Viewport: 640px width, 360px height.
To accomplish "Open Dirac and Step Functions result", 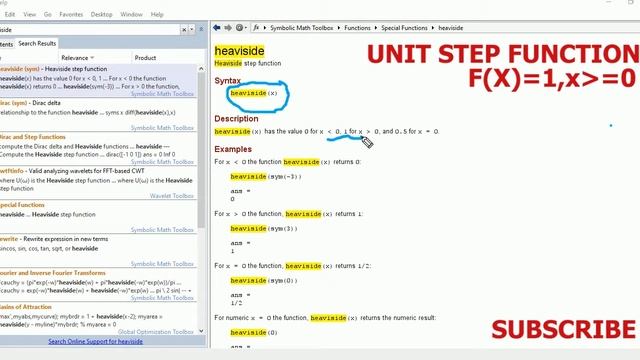I will 98,149.
